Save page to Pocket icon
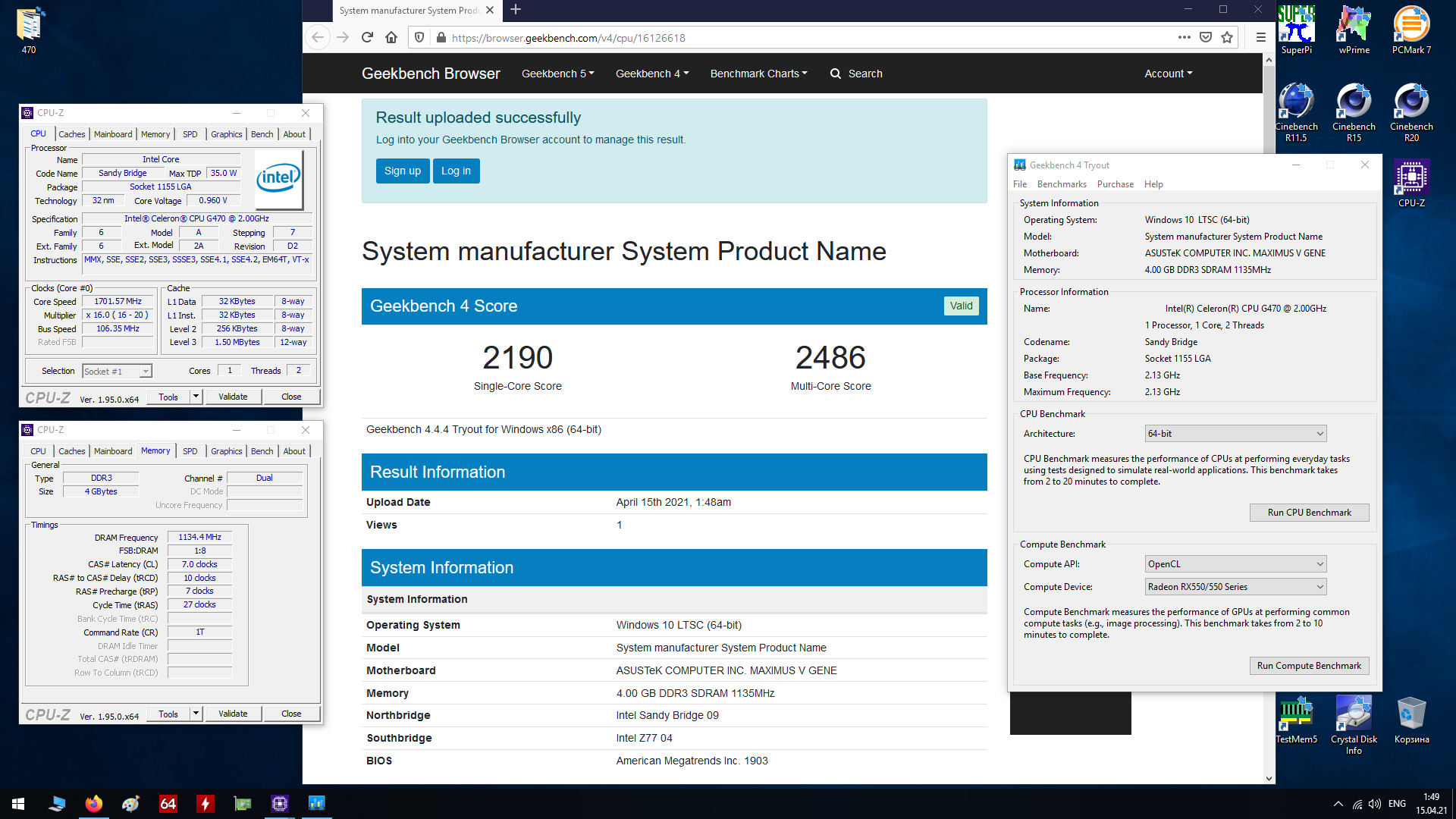 (x=1206, y=37)
